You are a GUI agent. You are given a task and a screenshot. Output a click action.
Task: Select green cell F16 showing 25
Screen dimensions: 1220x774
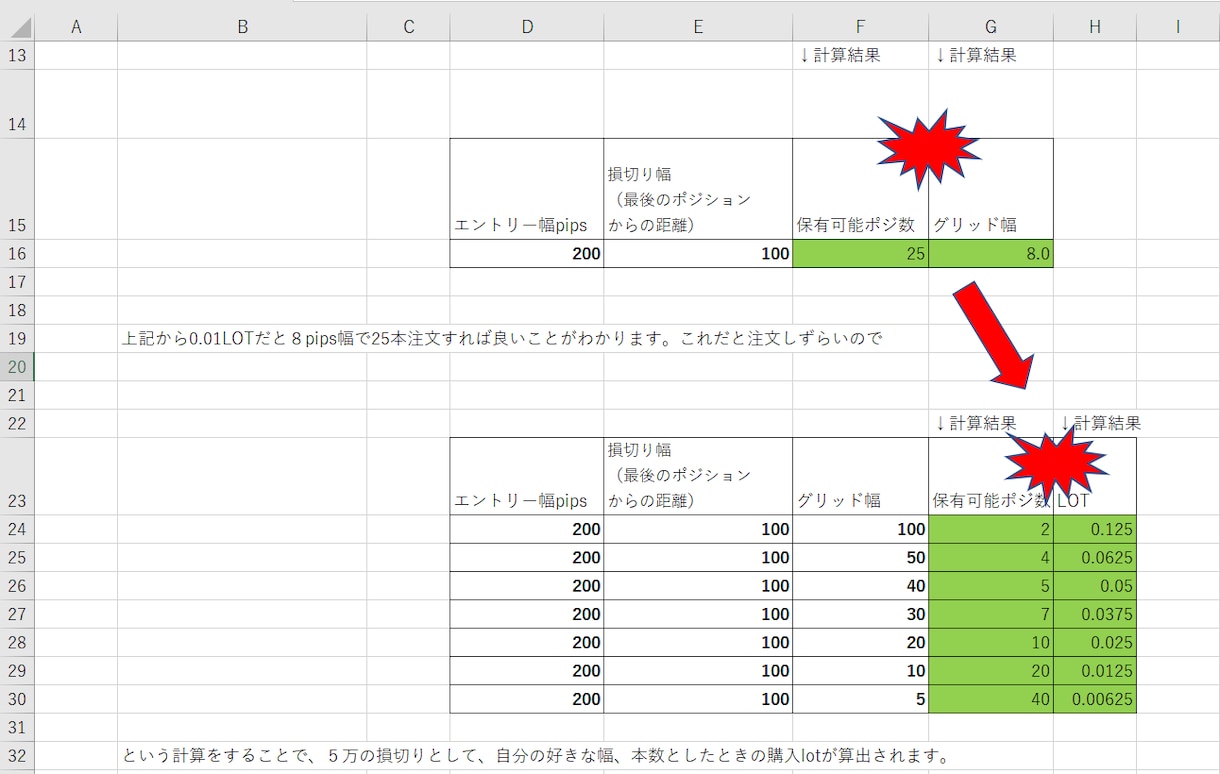[860, 254]
